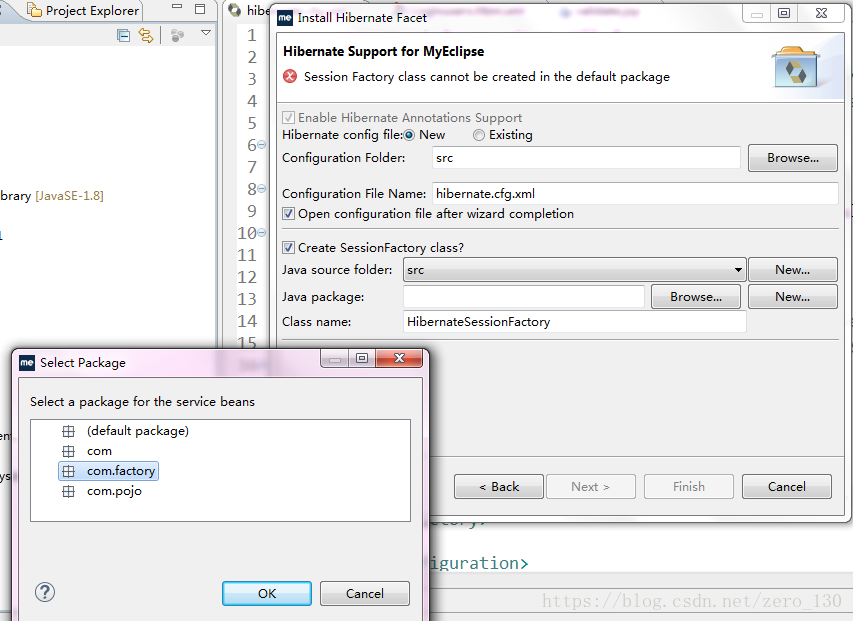The image size is (853, 621).
Task: Toggle Open configuration file after wizard completion
Action: pos(288,214)
